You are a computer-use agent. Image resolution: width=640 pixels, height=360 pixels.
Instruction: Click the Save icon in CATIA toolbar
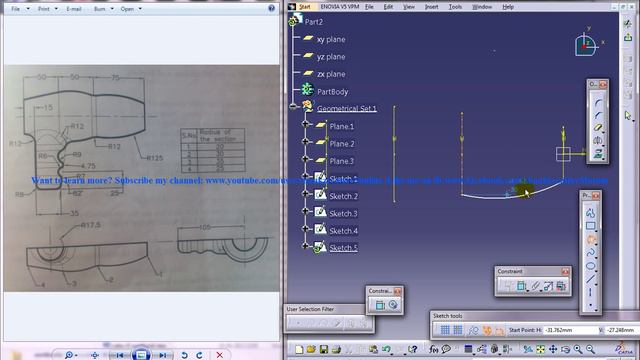coord(324,349)
